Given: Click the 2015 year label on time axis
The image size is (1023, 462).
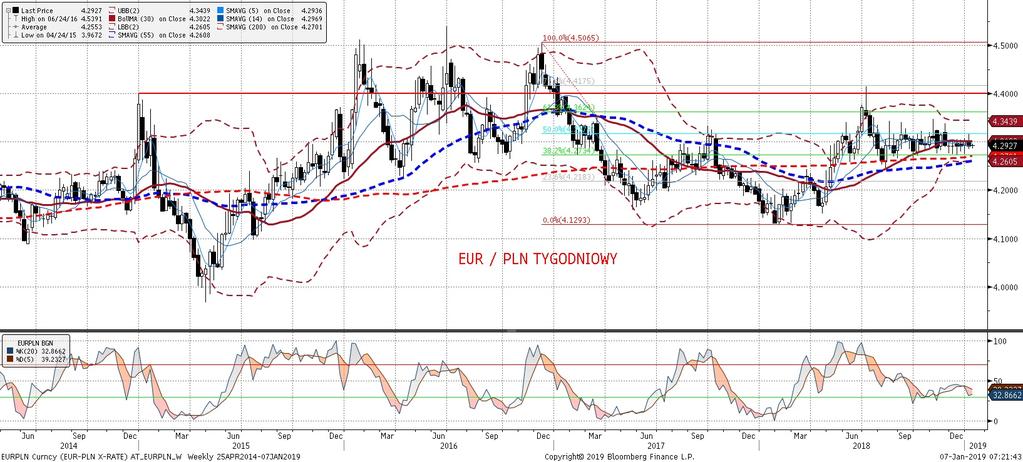Looking at the screenshot, I should (x=239, y=445).
